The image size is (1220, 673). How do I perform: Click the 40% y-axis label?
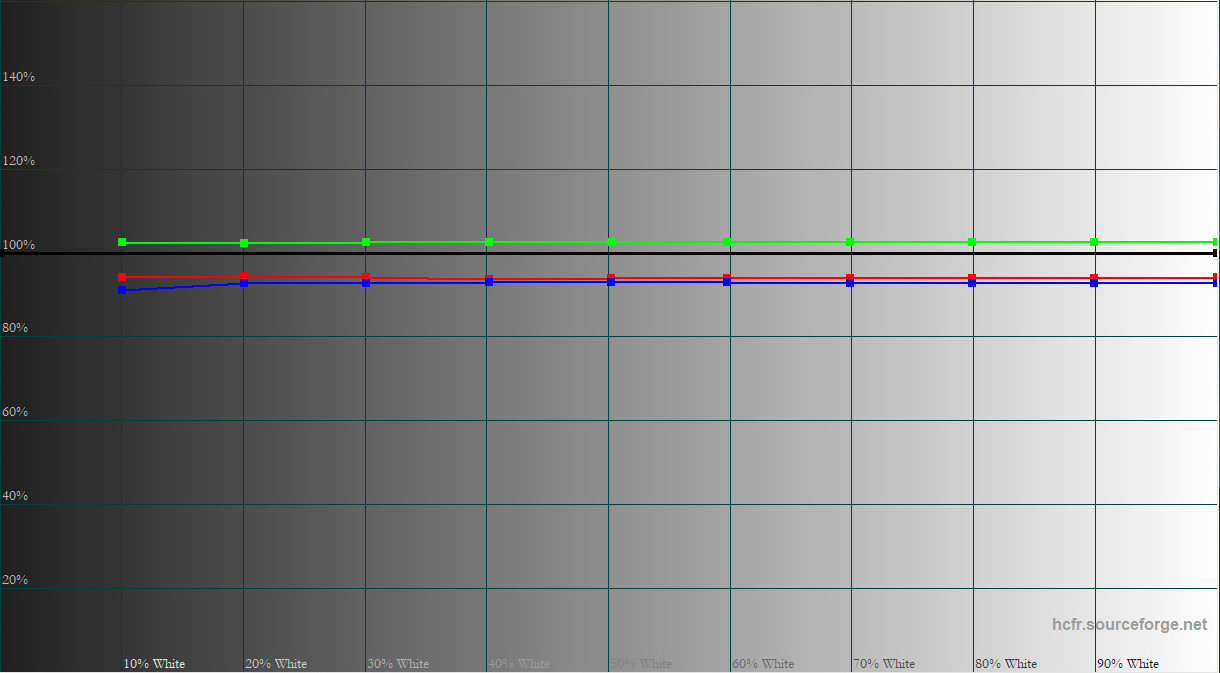[16, 496]
